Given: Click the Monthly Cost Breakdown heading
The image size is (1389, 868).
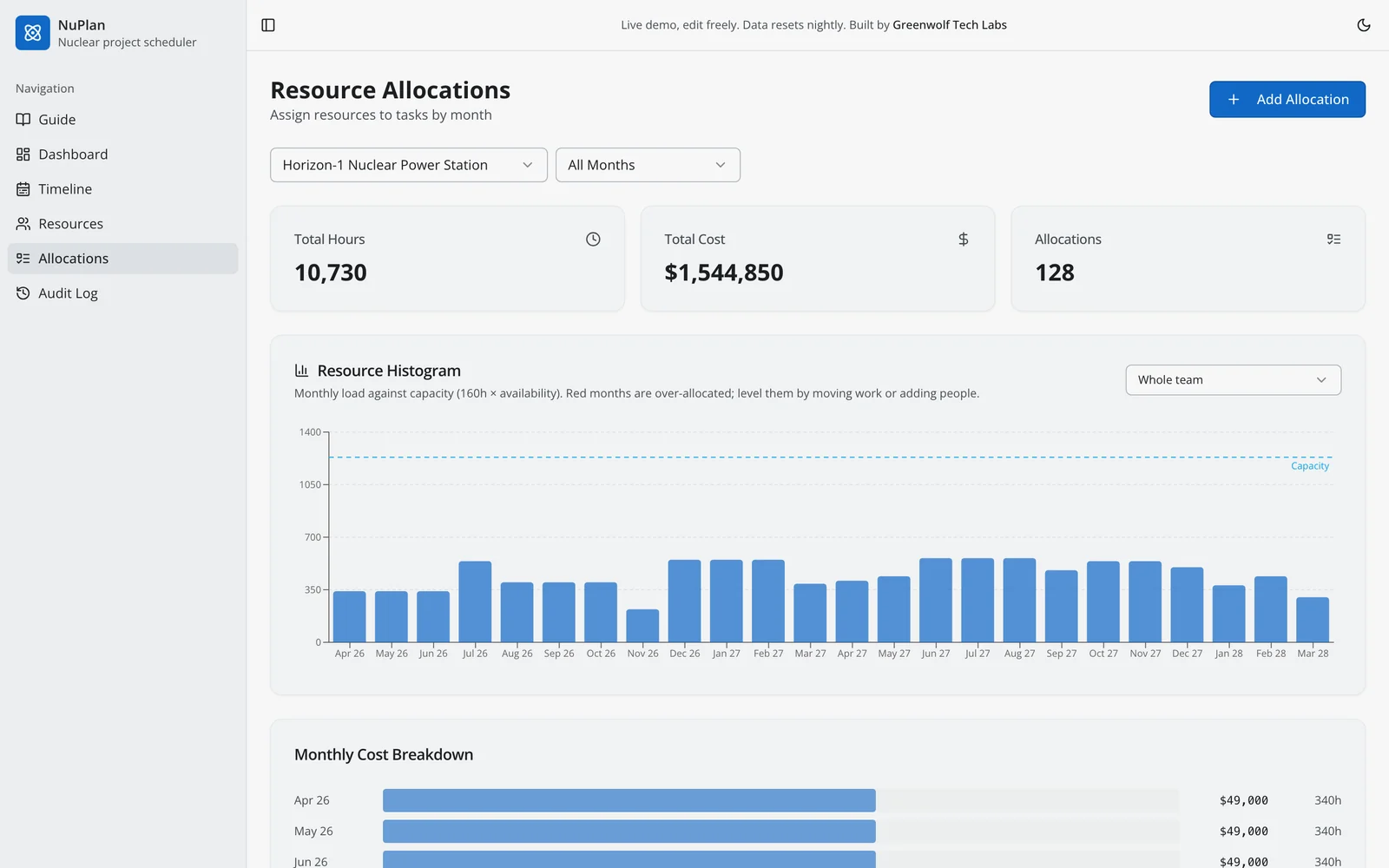Looking at the screenshot, I should point(384,754).
